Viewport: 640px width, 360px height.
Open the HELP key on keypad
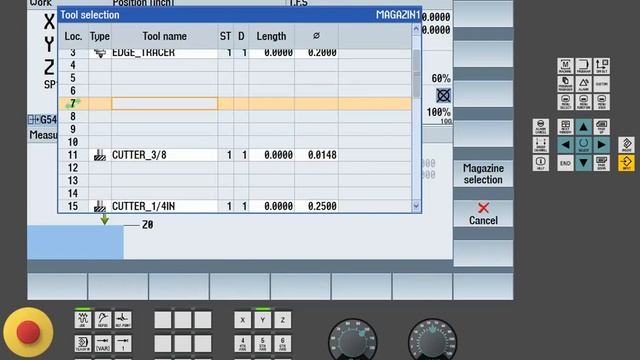(x=540, y=163)
